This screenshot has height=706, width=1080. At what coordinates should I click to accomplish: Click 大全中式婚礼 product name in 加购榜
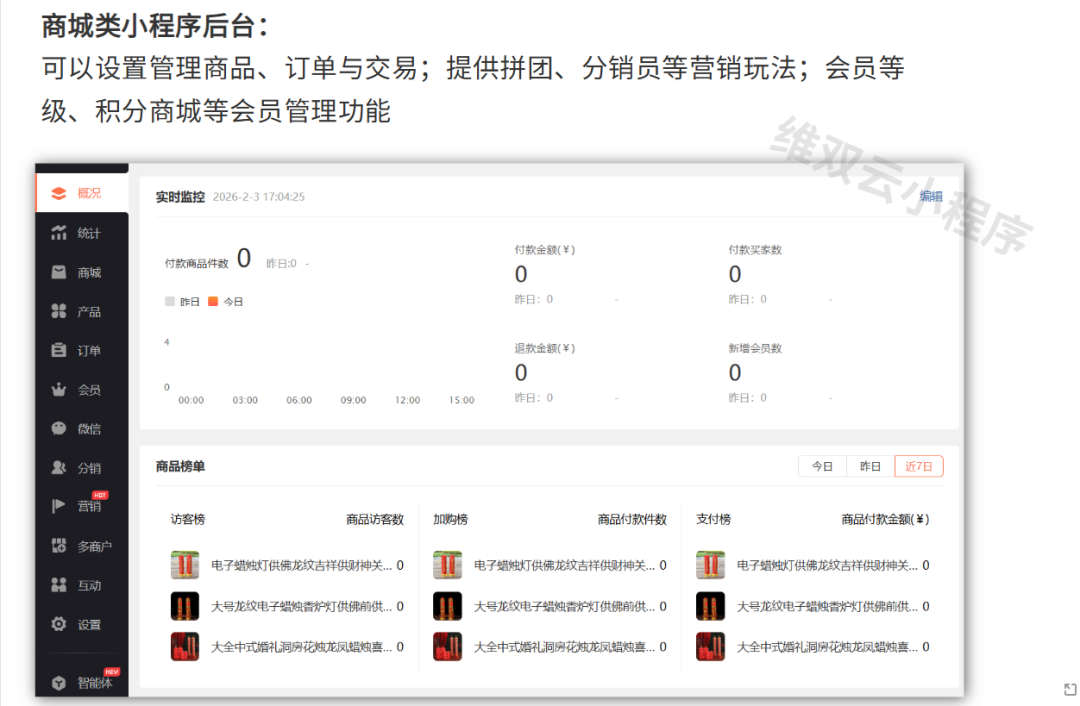click(564, 647)
